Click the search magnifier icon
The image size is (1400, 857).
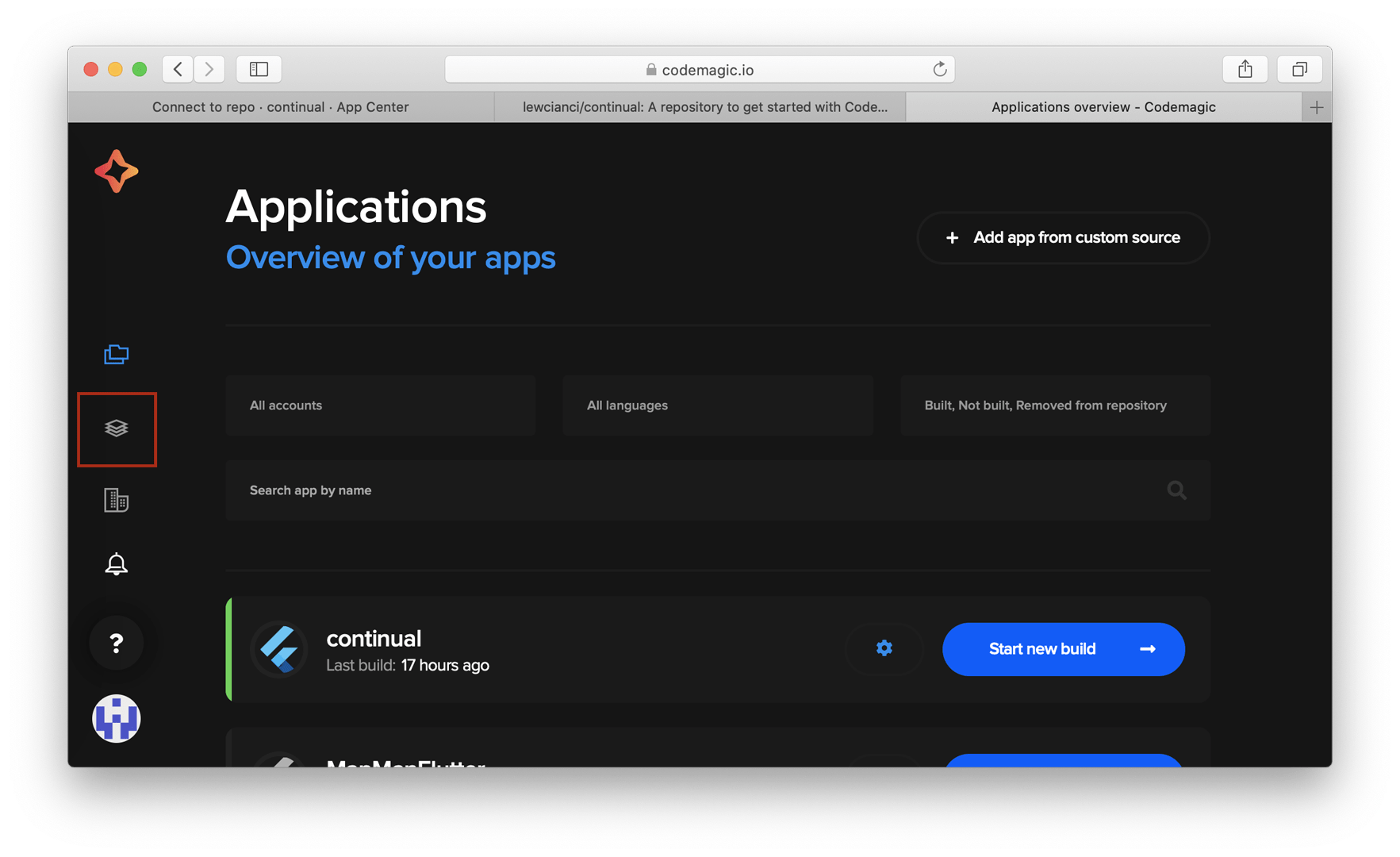coord(1176,490)
